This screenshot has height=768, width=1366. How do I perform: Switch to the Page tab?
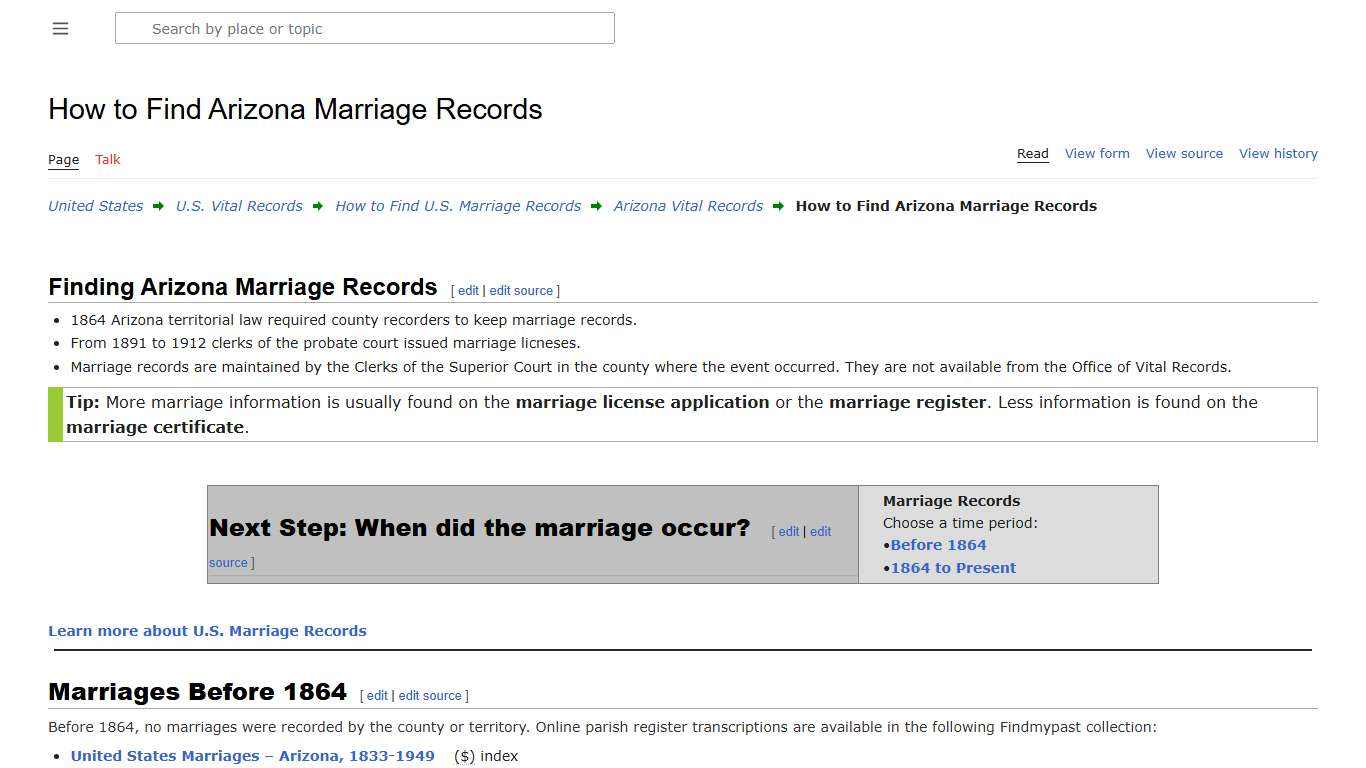(x=63, y=159)
